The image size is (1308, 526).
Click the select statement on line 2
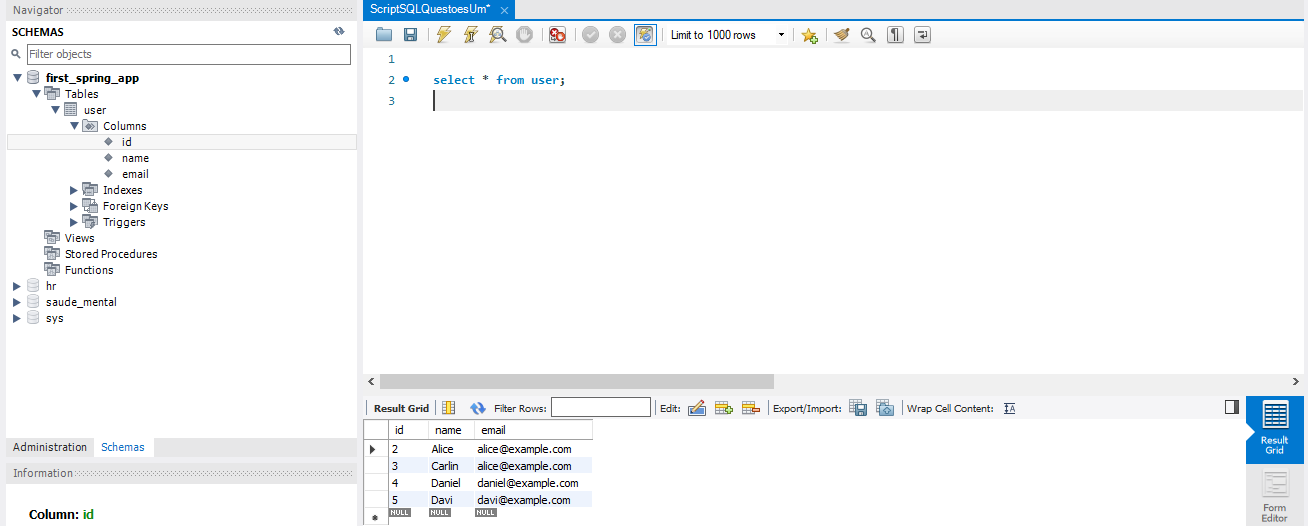coord(499,80)
